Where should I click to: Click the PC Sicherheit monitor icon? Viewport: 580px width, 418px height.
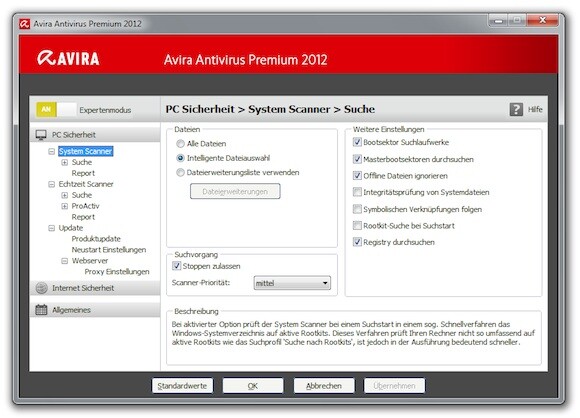tap(41, 135)
